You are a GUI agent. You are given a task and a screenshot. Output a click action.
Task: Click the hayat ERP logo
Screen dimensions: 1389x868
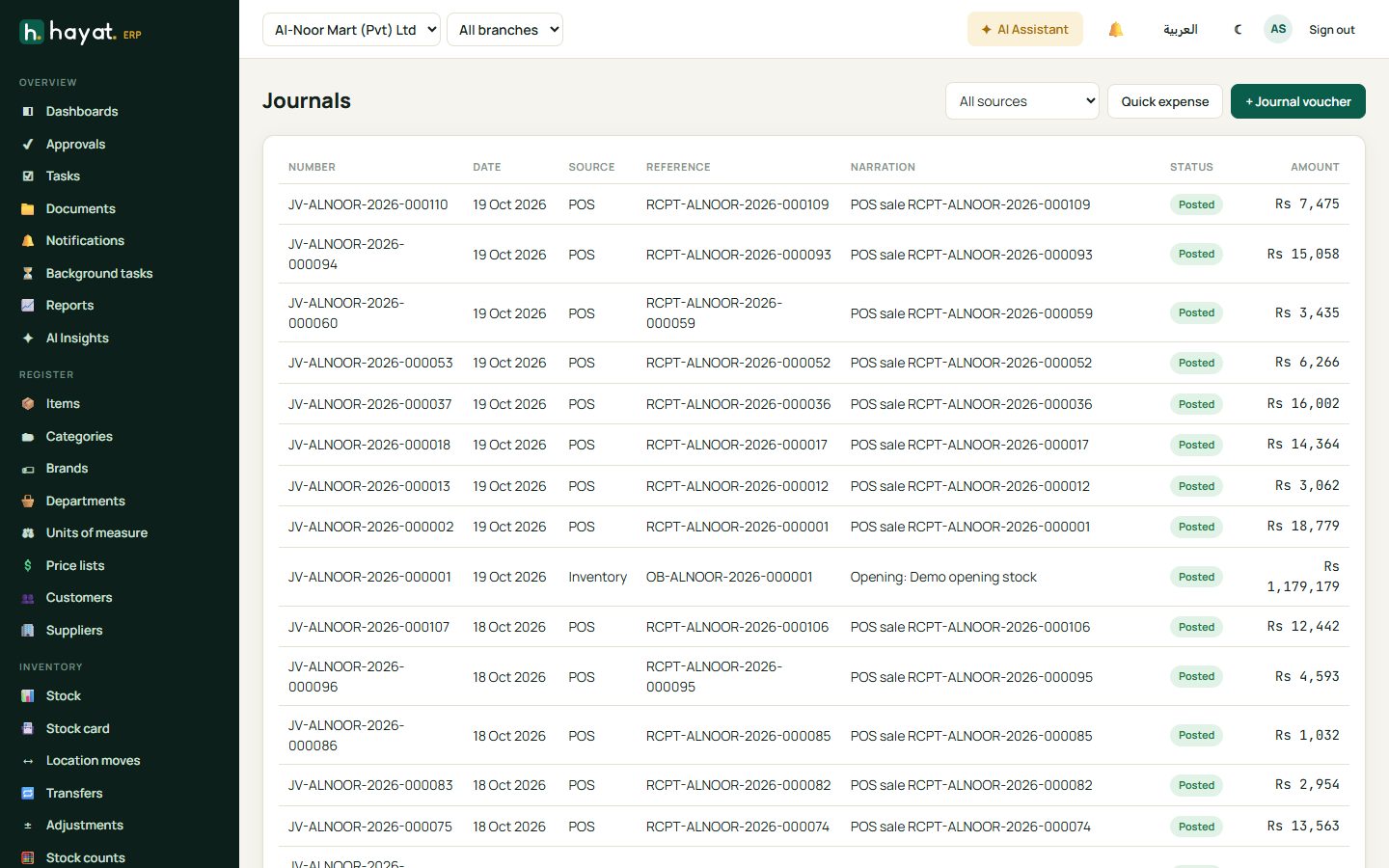tap(81, 32)
